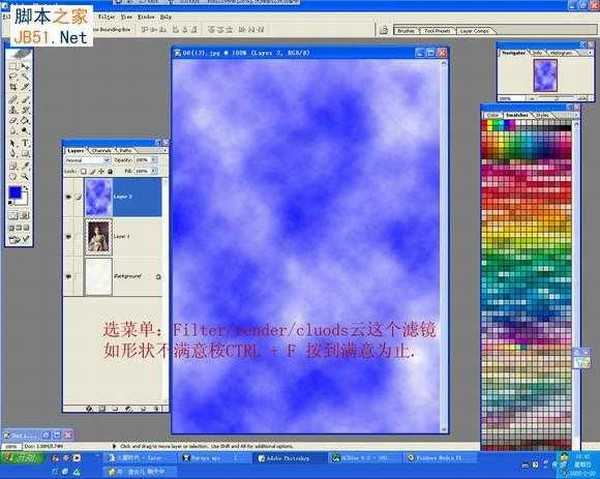600x479 pixels.
Task: Select the Hand tool
Action: click(x=13, y=177)
